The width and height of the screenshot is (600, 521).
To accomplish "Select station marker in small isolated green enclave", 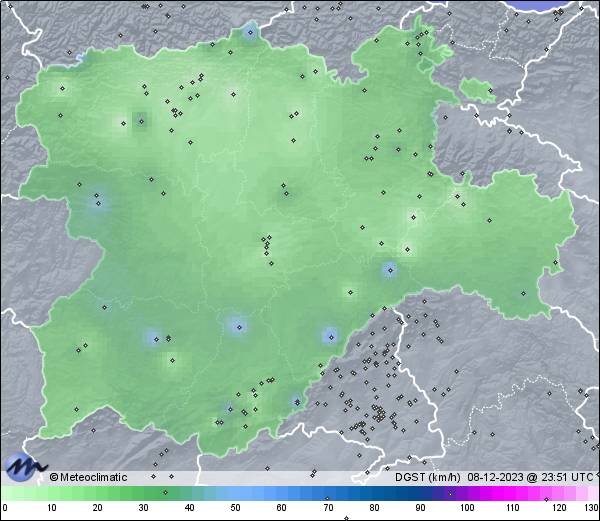I will click(x=491, y=91).
